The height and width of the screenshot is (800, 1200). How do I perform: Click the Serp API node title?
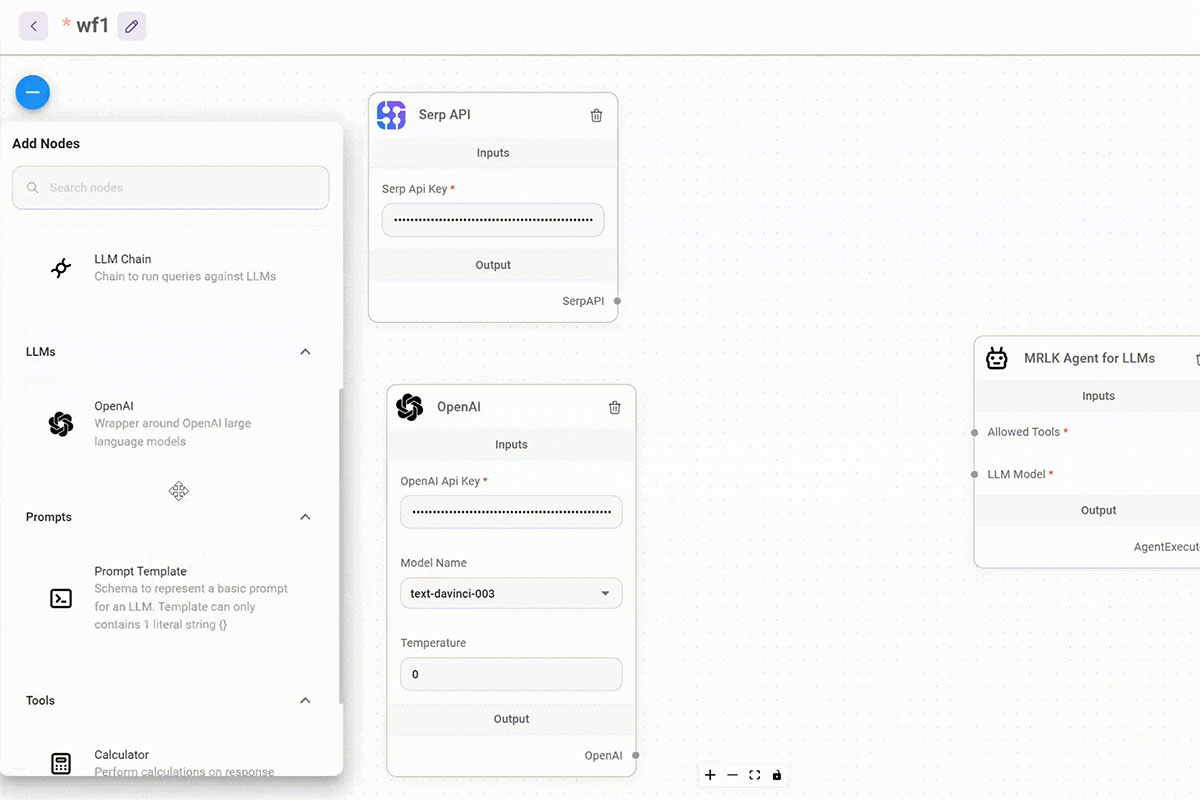[x=444, y=115]
